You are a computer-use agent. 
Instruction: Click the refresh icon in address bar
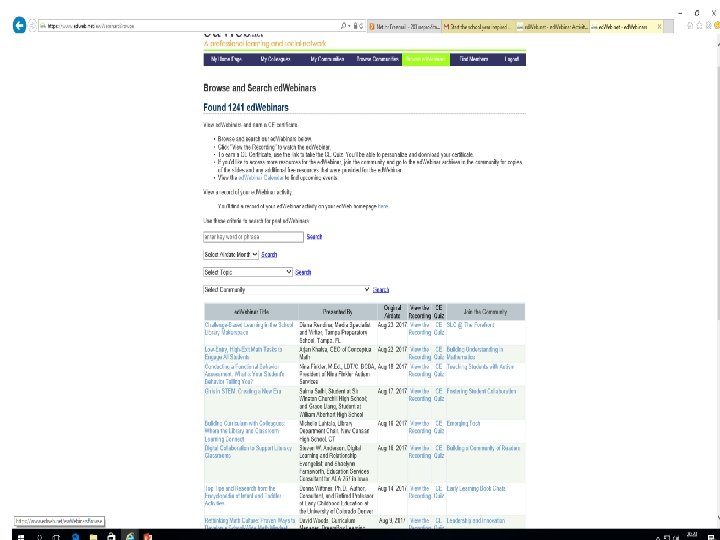point(361,26)
